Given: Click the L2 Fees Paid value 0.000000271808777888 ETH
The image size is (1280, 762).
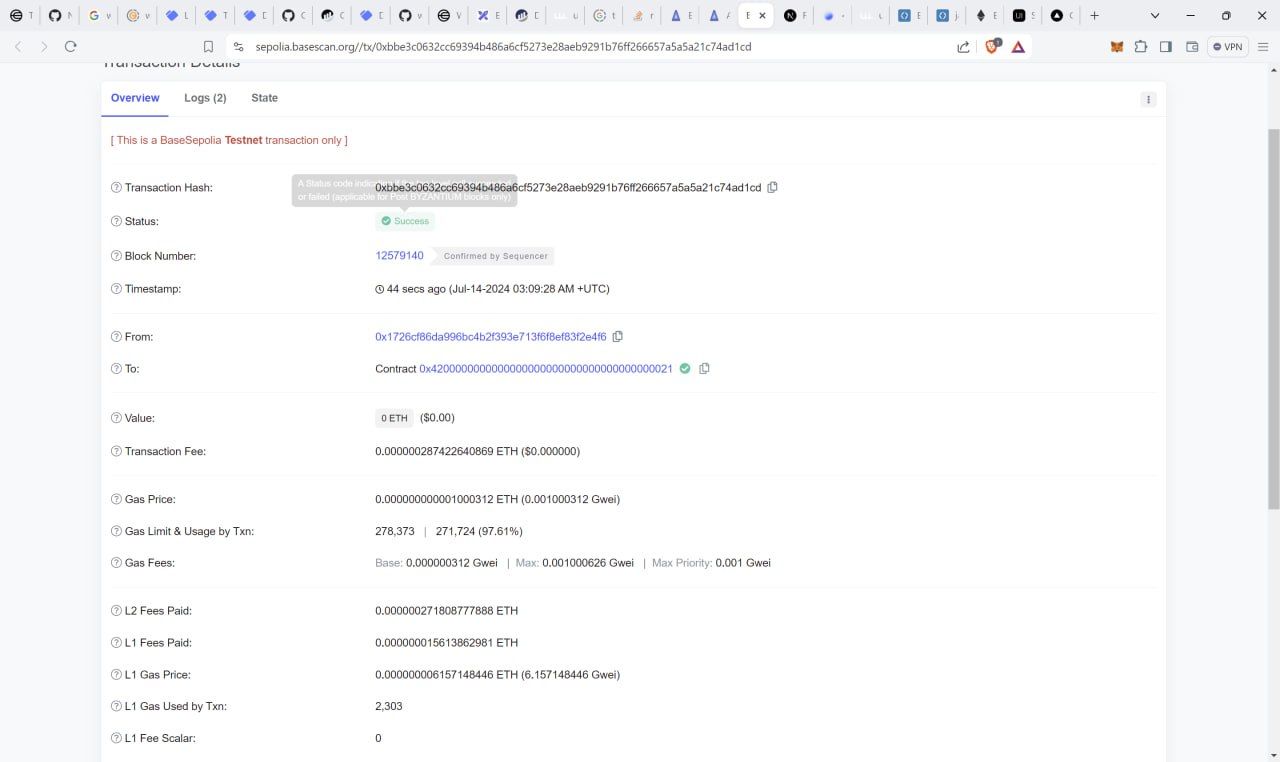Looking at the screenshot, I should (x=446, y=611).
